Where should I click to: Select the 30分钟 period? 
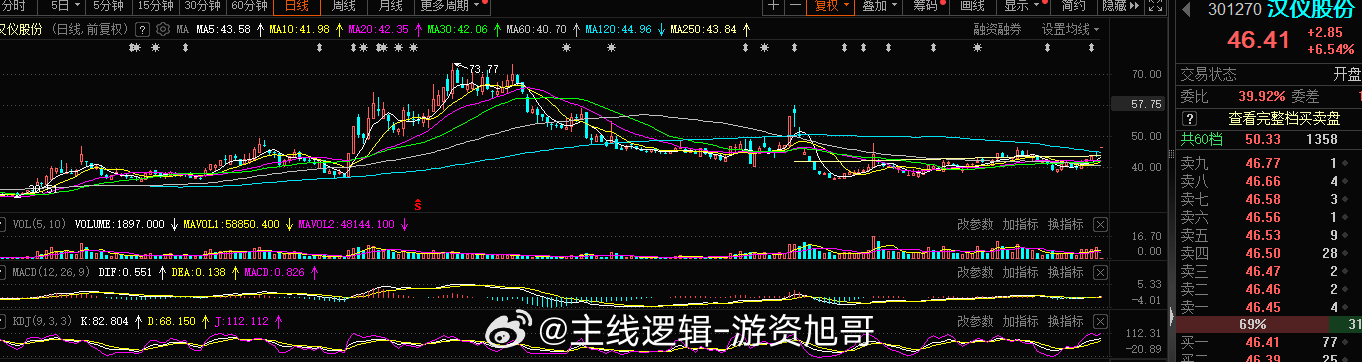tap(203, 6)
